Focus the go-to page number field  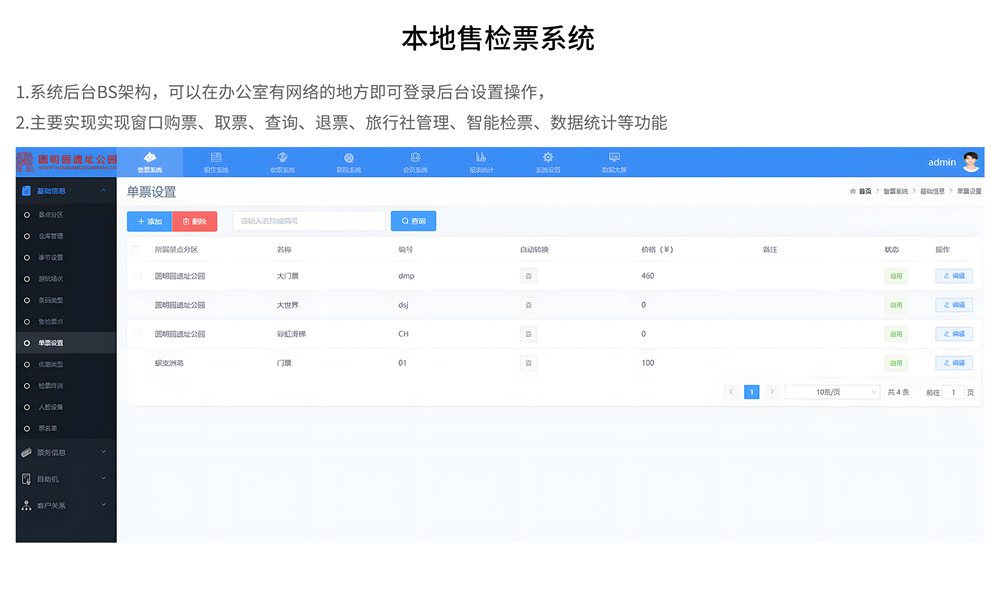(953, 392)
